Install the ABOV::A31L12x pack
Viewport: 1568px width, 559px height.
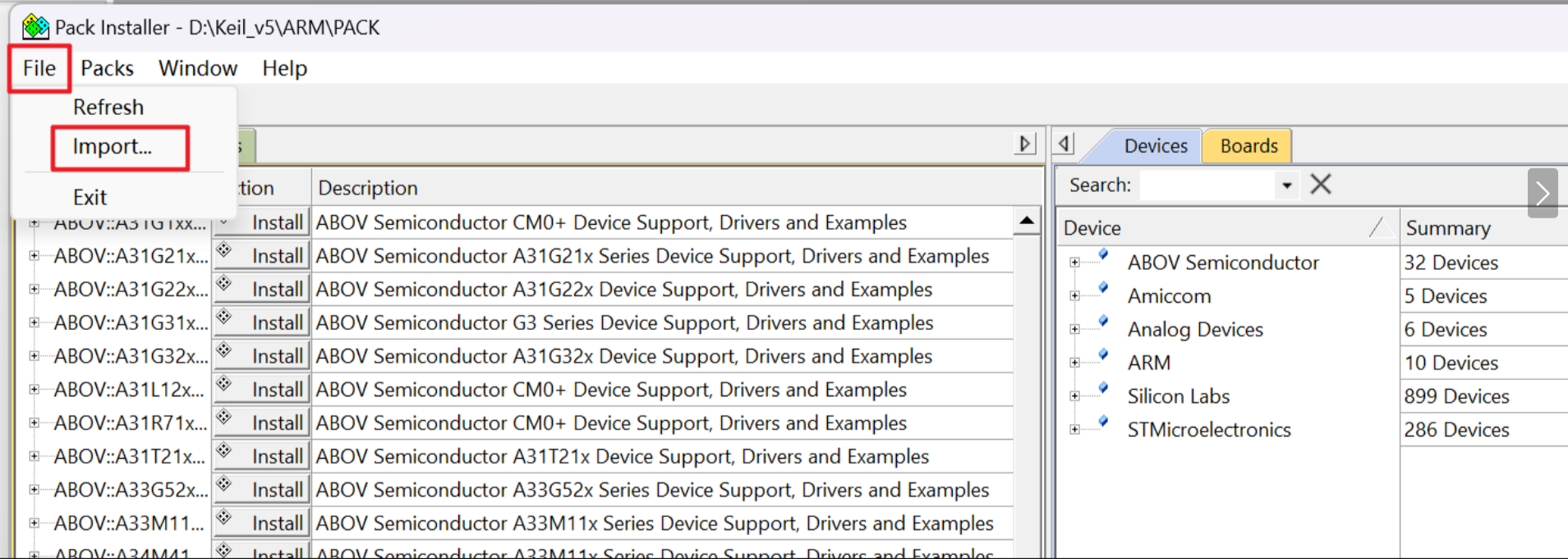tap(261, 390)
